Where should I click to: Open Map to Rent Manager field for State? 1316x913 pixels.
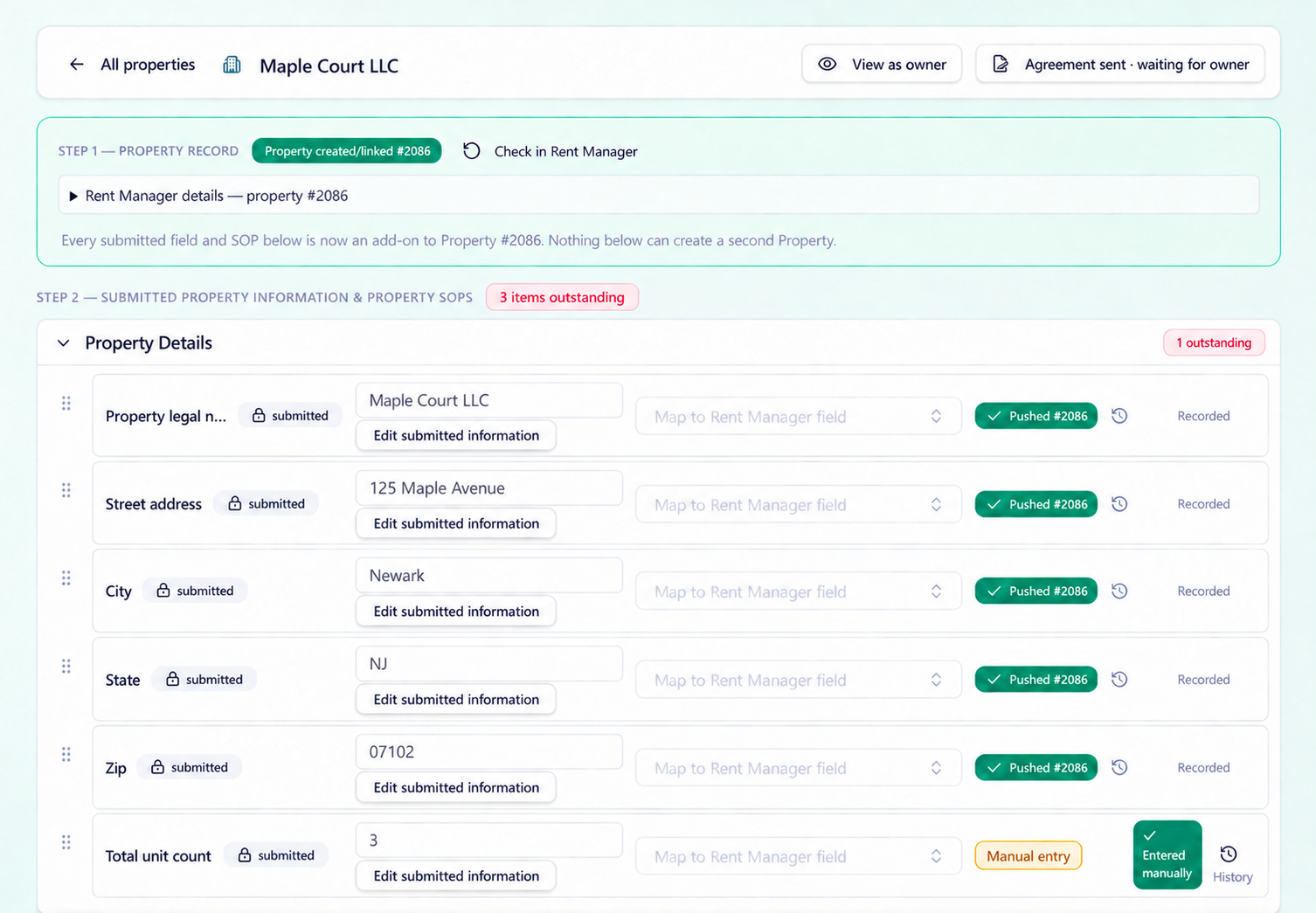[x=799, y=681]
